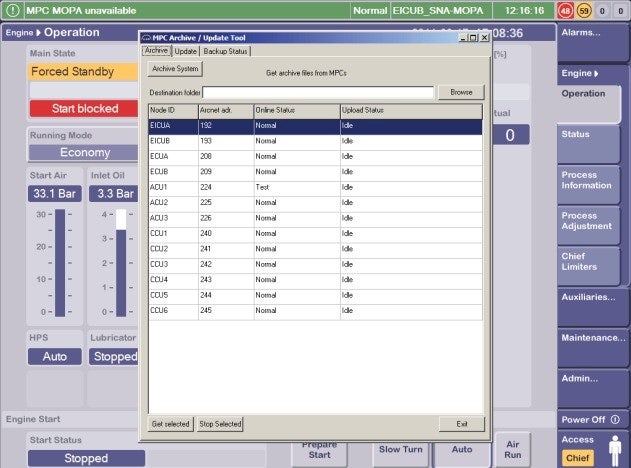Image resolution: width=631 pixels, height=468 pixels.
Task: Select the CCU6 node row
Action: [315, 311]
